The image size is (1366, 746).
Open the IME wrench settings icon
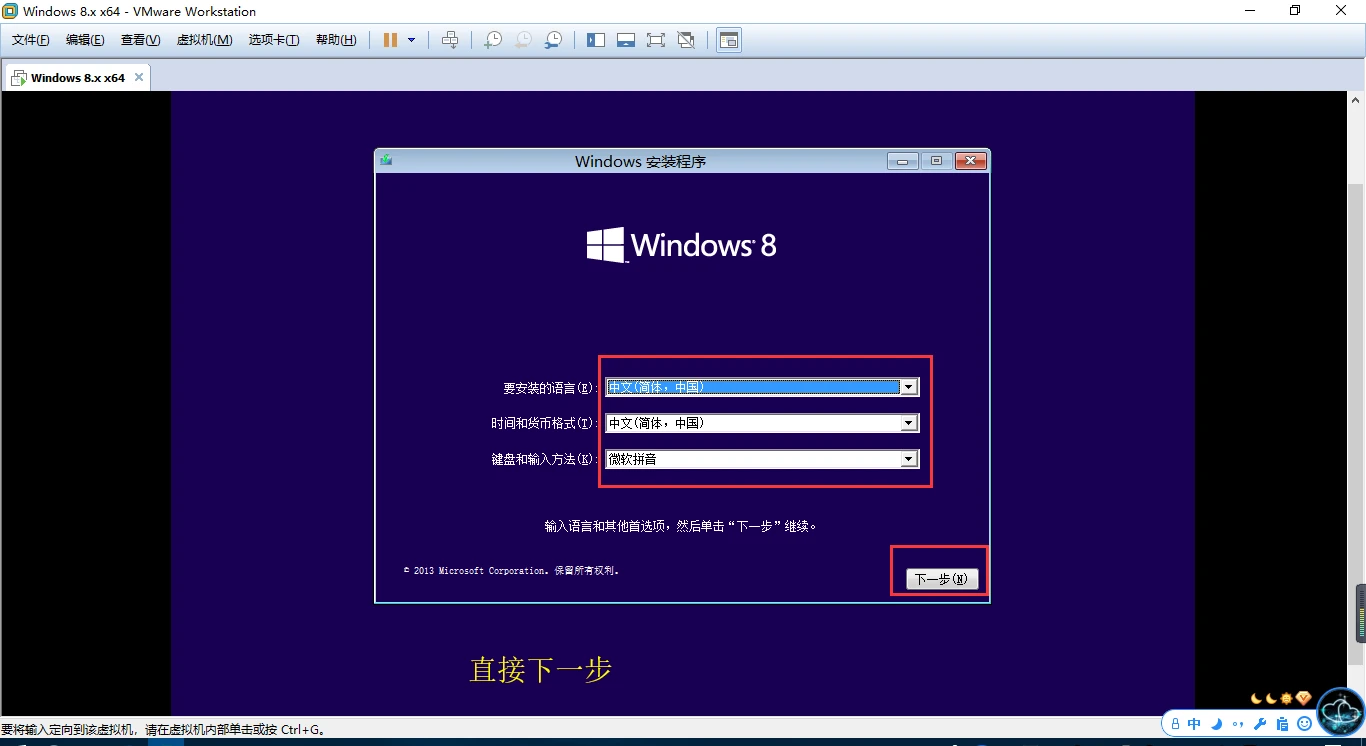pos(1260,724)
